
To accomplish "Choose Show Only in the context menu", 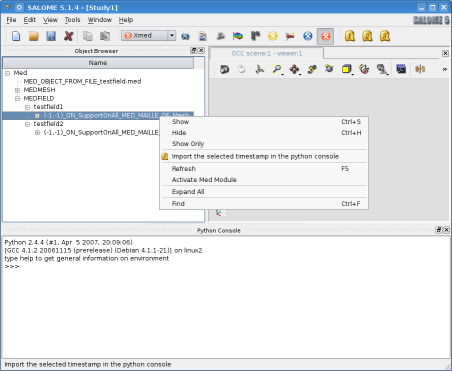I will pos(264,144).
